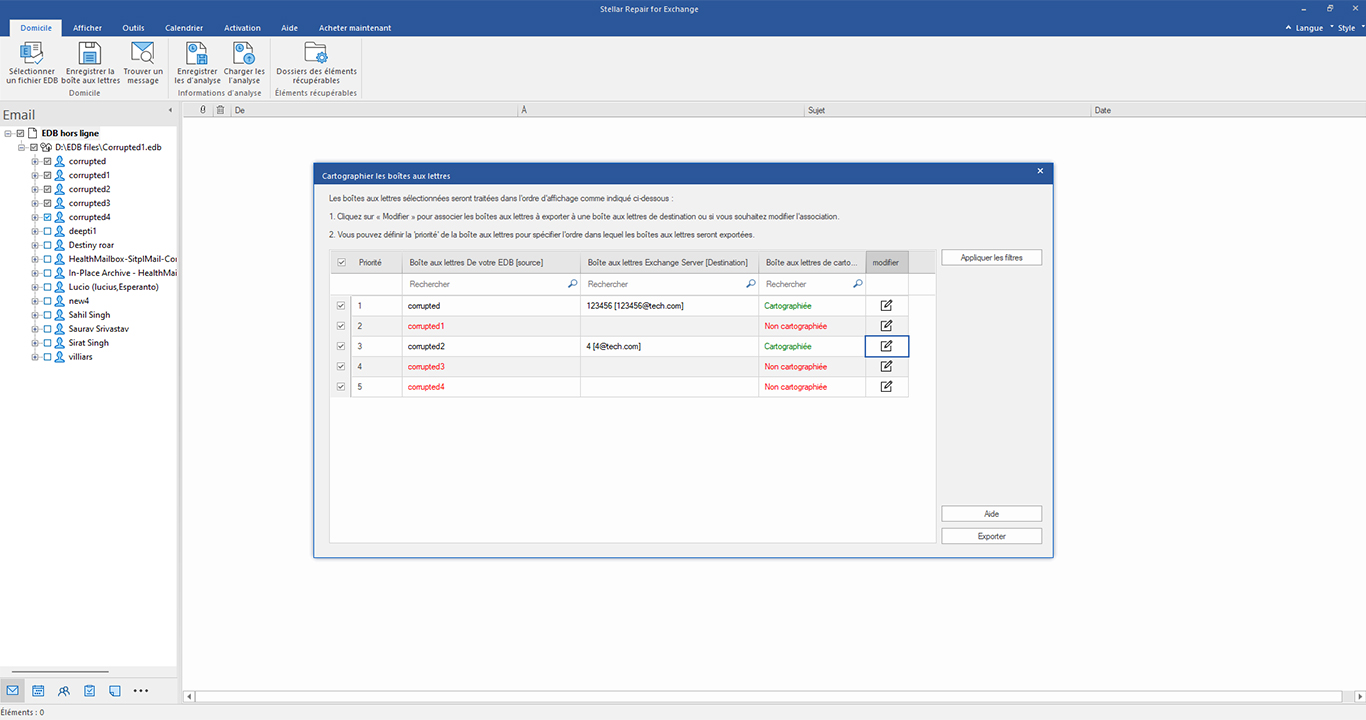Click Appliquer les filtres button
1366x720 pixels.
(x=991, y=258)
